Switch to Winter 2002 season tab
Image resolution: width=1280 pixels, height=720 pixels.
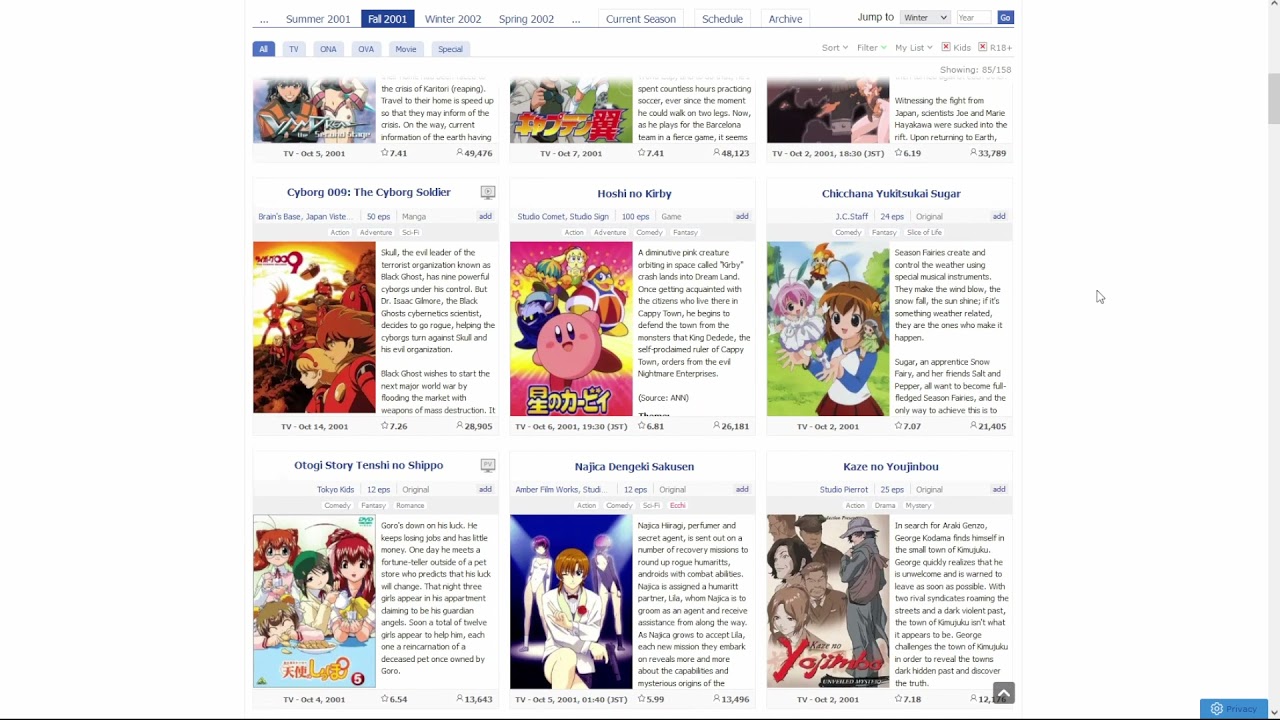coord(453,19)
